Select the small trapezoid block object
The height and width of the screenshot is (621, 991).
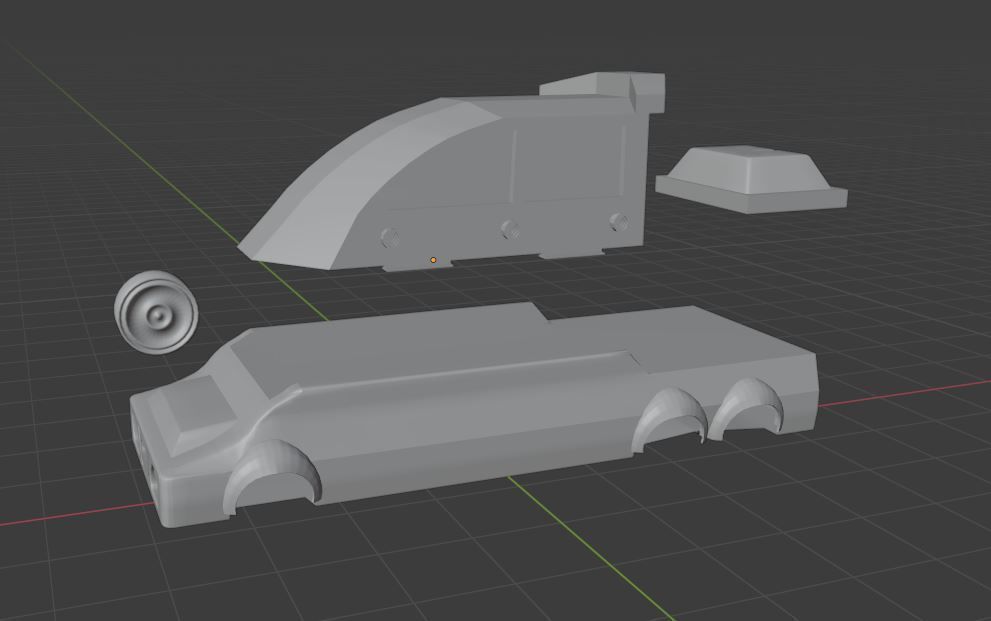pos(751,179)
